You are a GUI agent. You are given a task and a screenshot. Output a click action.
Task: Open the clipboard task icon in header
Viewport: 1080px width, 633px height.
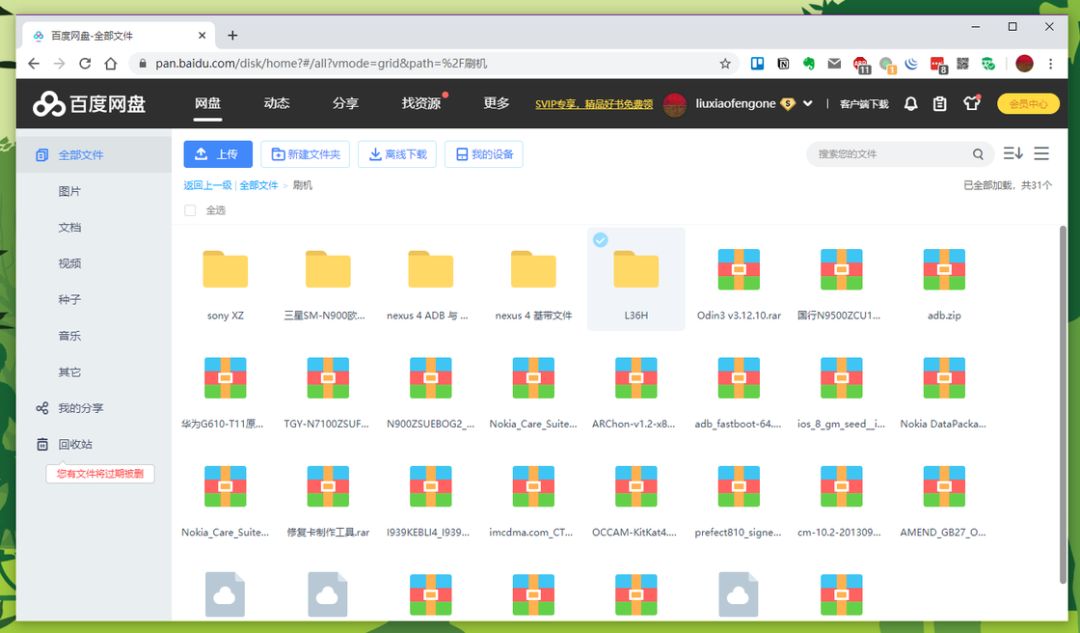click(x=939, y=104)
